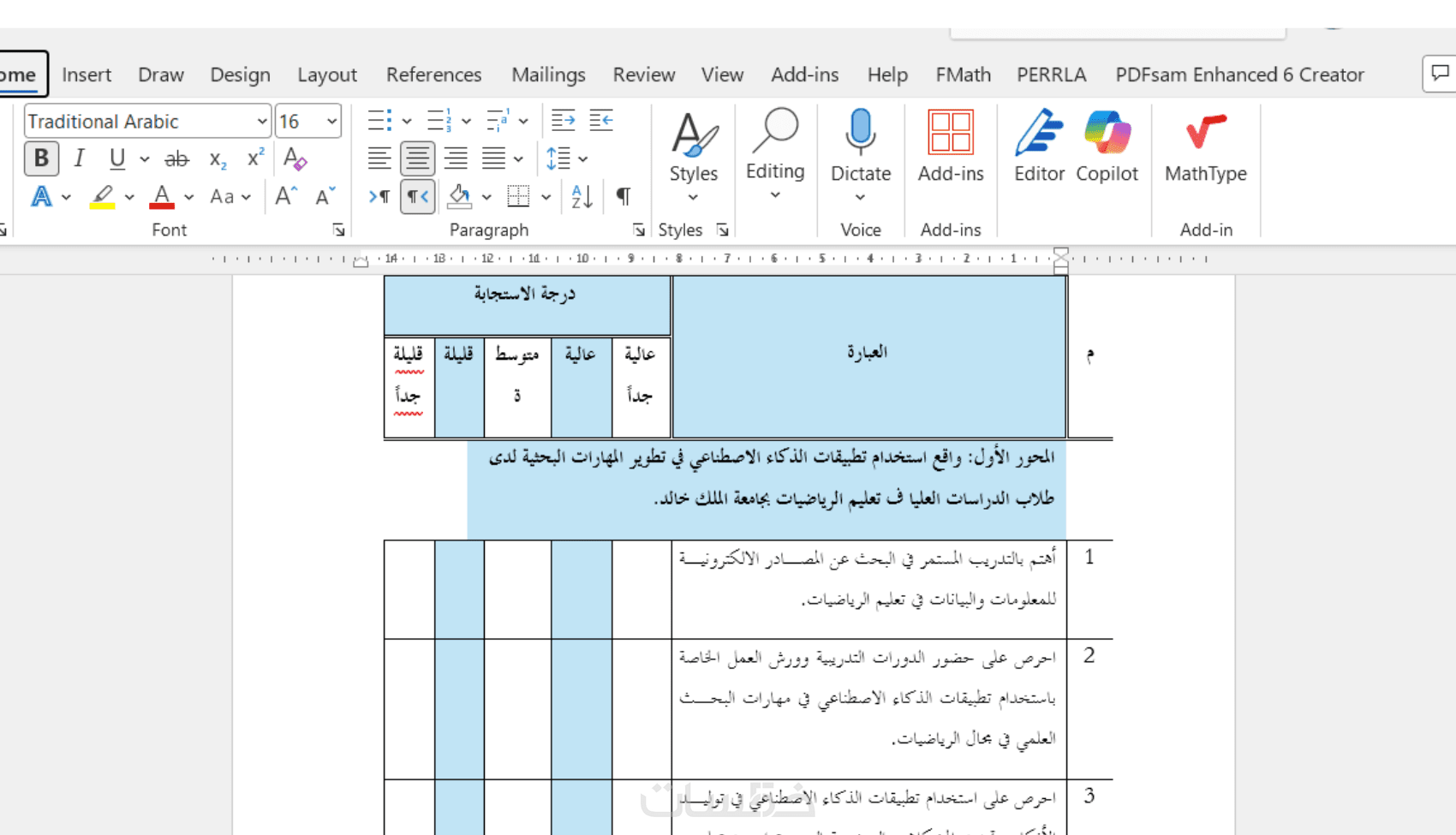
Task: Apply numbered list
Action: (x=439, y=121)
